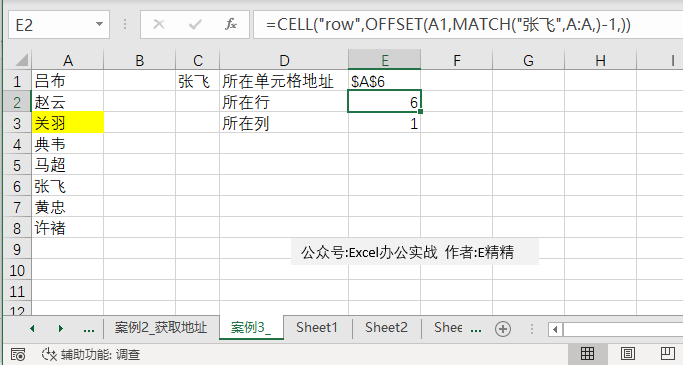Select column B header
683x365 pixels.
coord(139,60)
